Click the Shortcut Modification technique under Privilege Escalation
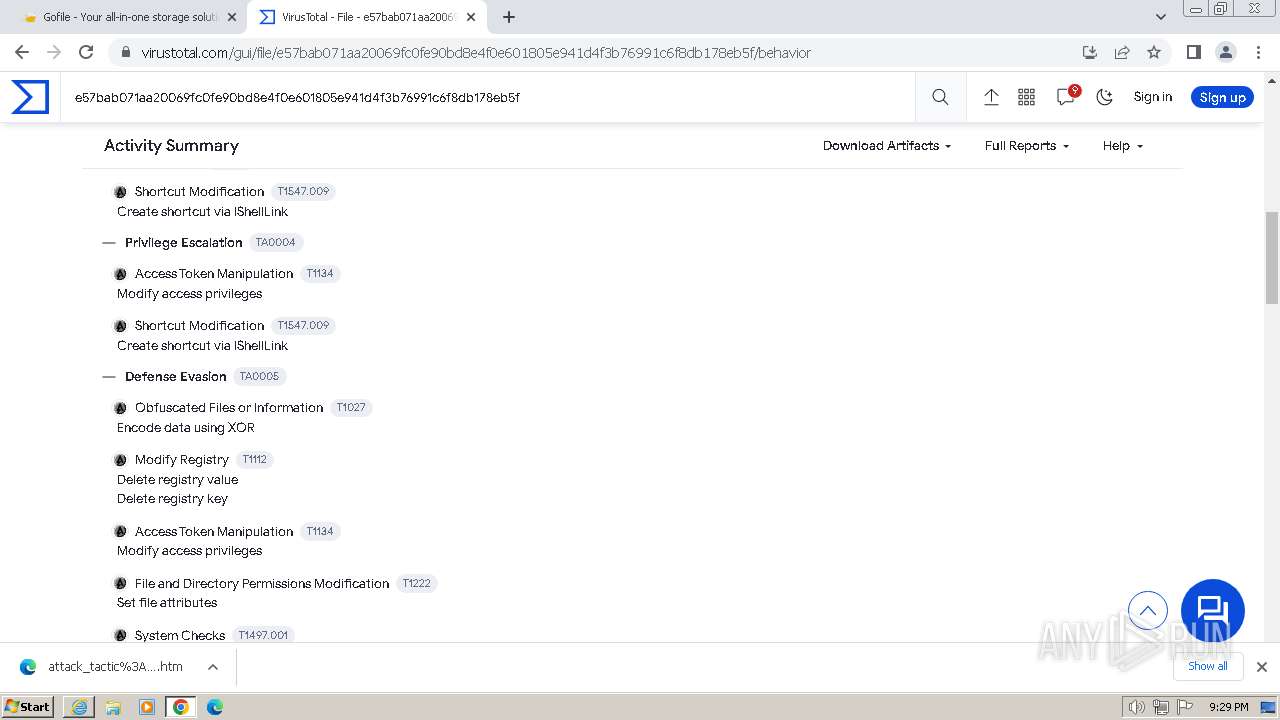This screenshot has width=1280, height=720. [x=200, y=325]
